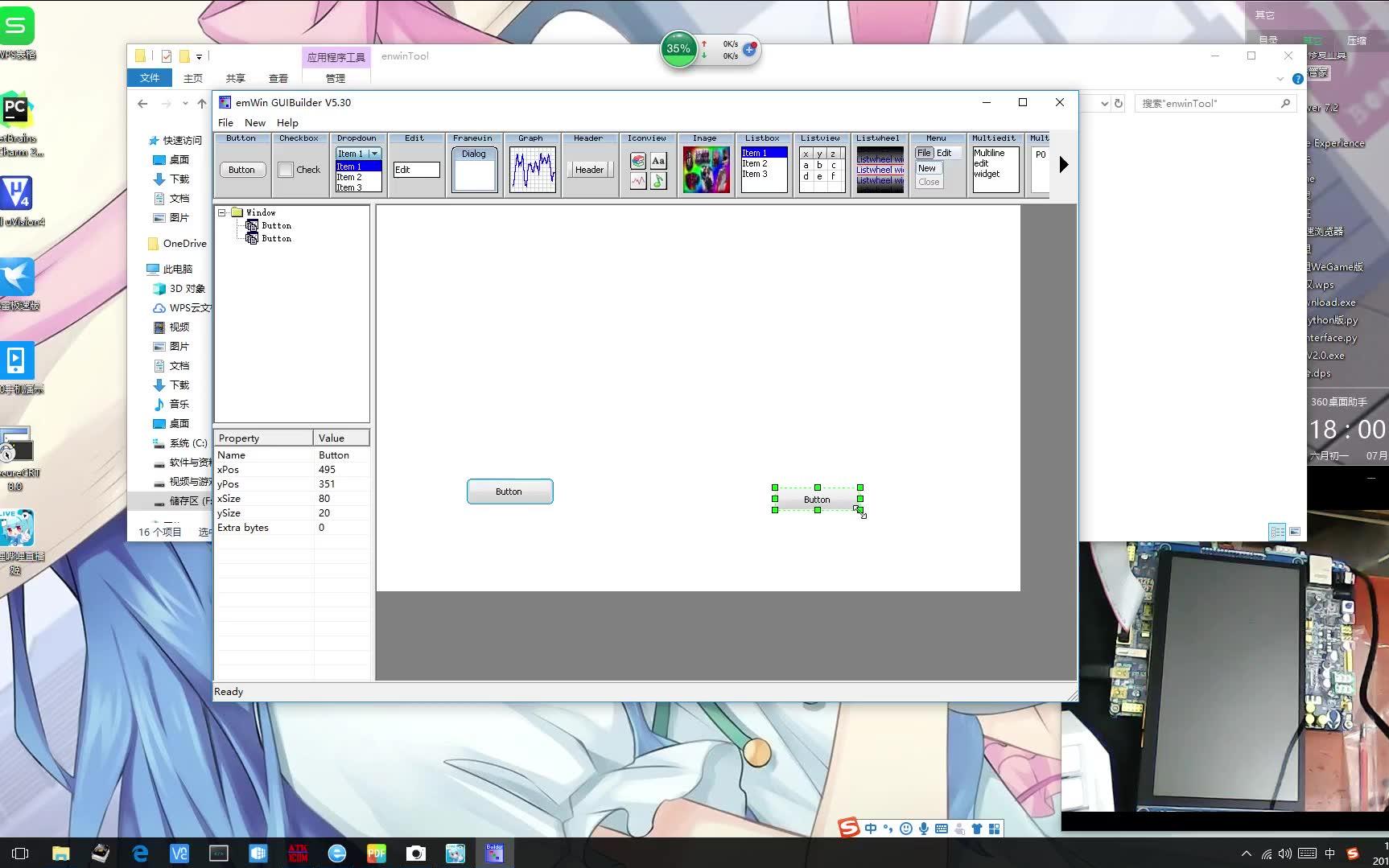Edit the yPos value 351

click(x=342, y=484)
